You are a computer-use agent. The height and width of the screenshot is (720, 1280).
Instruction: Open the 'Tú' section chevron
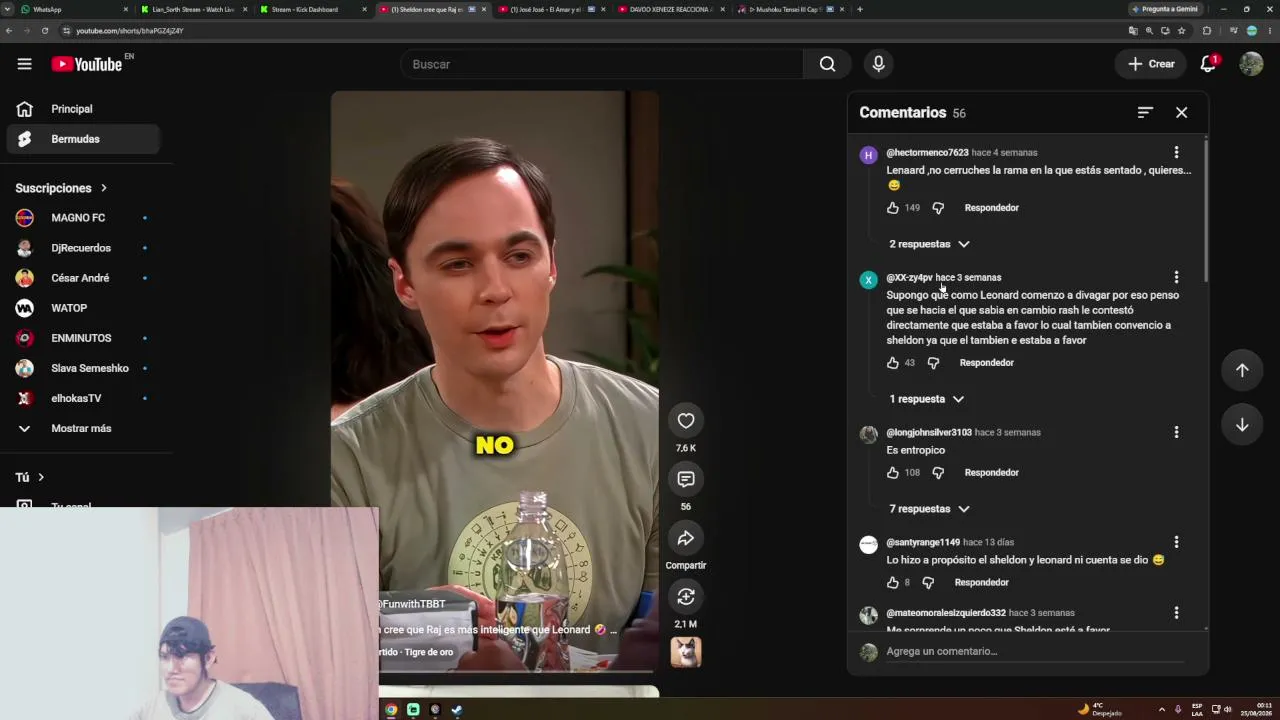pyautogui.click(x=41, y=478)
